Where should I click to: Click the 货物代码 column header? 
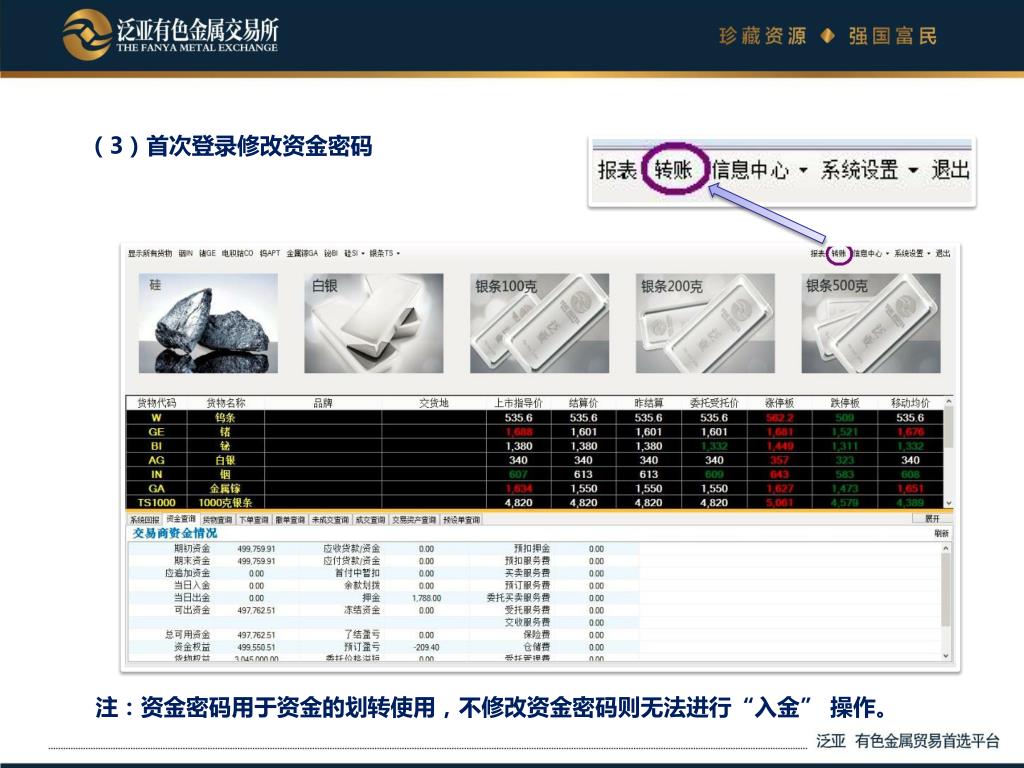point(157,403)
